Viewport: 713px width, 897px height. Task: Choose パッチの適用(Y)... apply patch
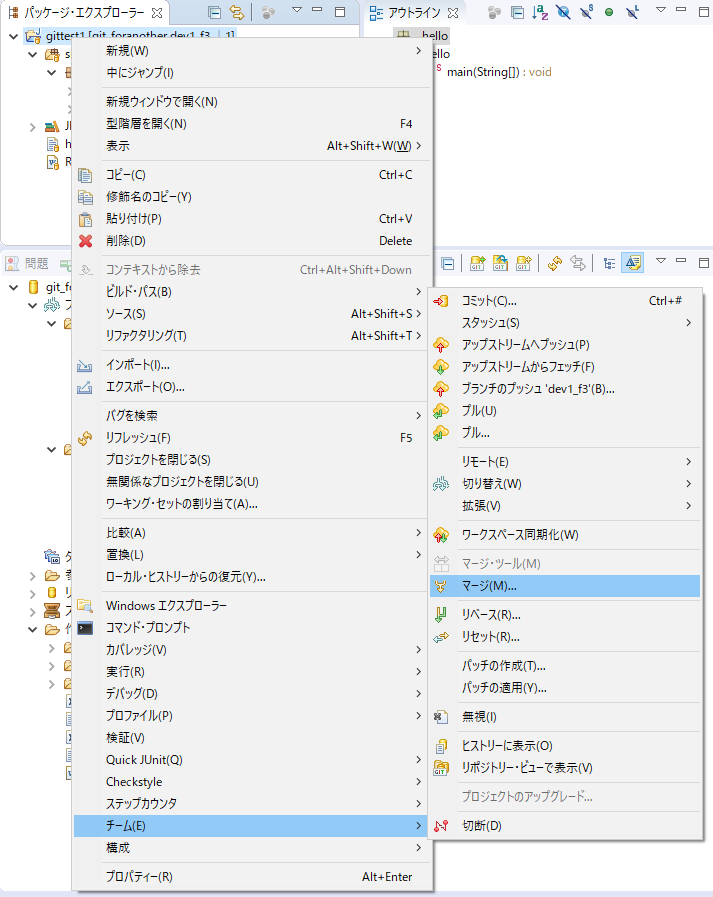565,688
